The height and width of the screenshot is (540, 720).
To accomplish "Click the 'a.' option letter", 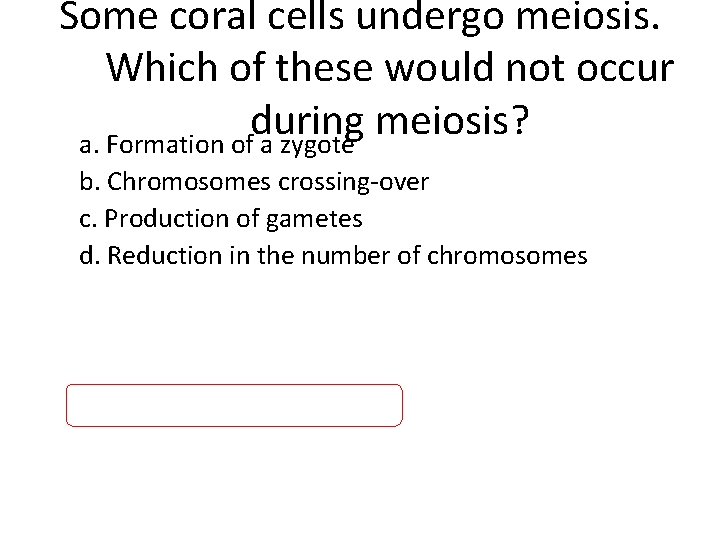I will click(x=87, y=145).
